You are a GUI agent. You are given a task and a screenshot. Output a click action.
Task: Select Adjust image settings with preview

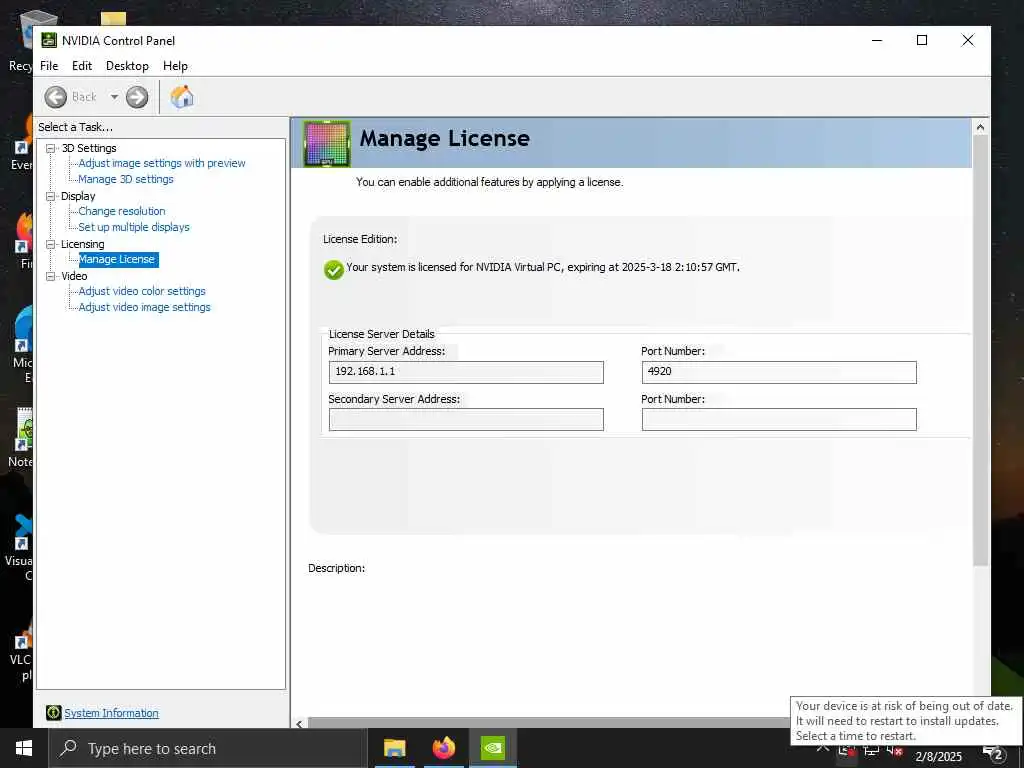click(x=162, y=163)
